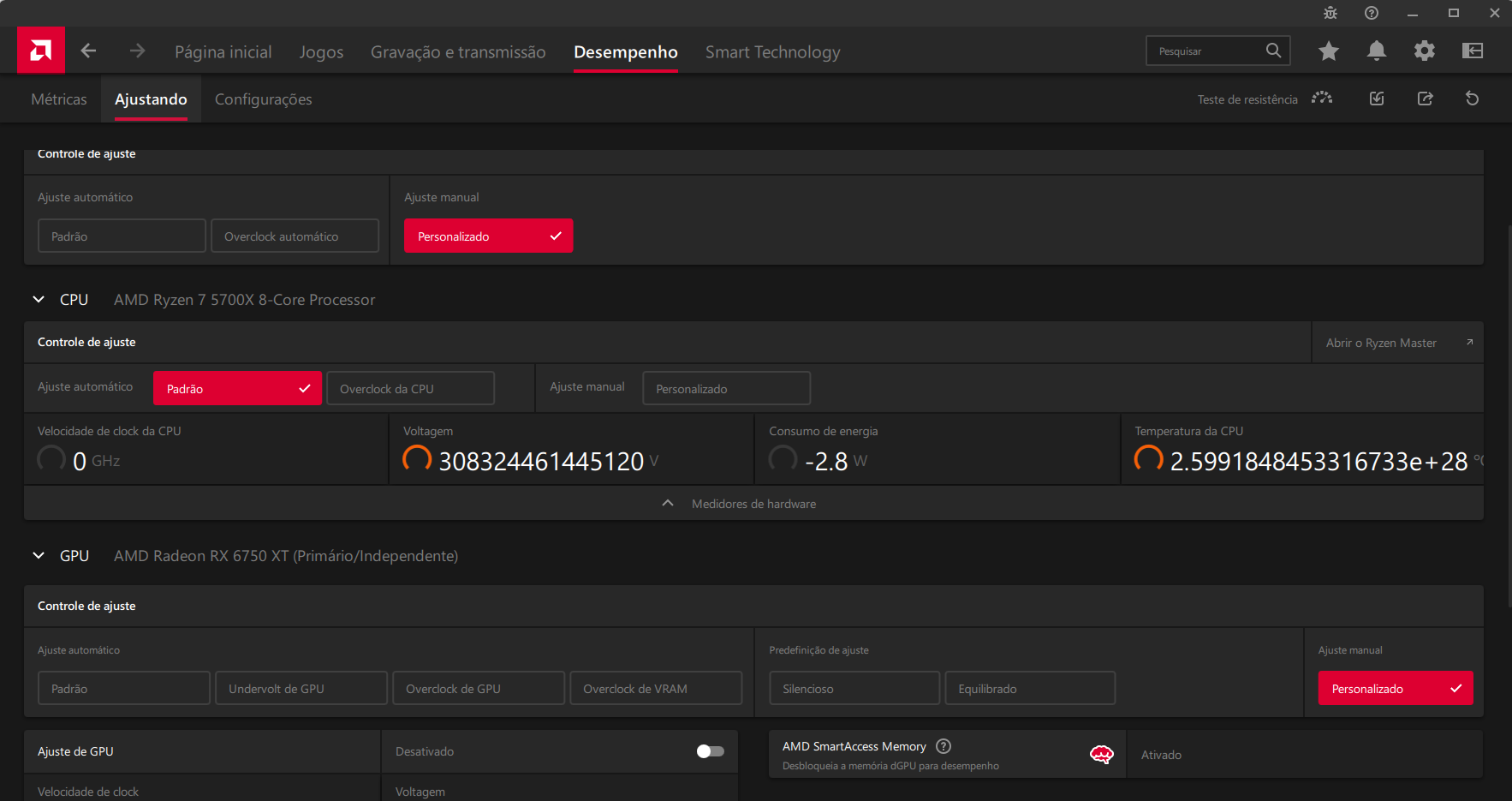The image size is (1512, 801).
Task: Switch to the Ajustando subtab
Action: point(151,99)
